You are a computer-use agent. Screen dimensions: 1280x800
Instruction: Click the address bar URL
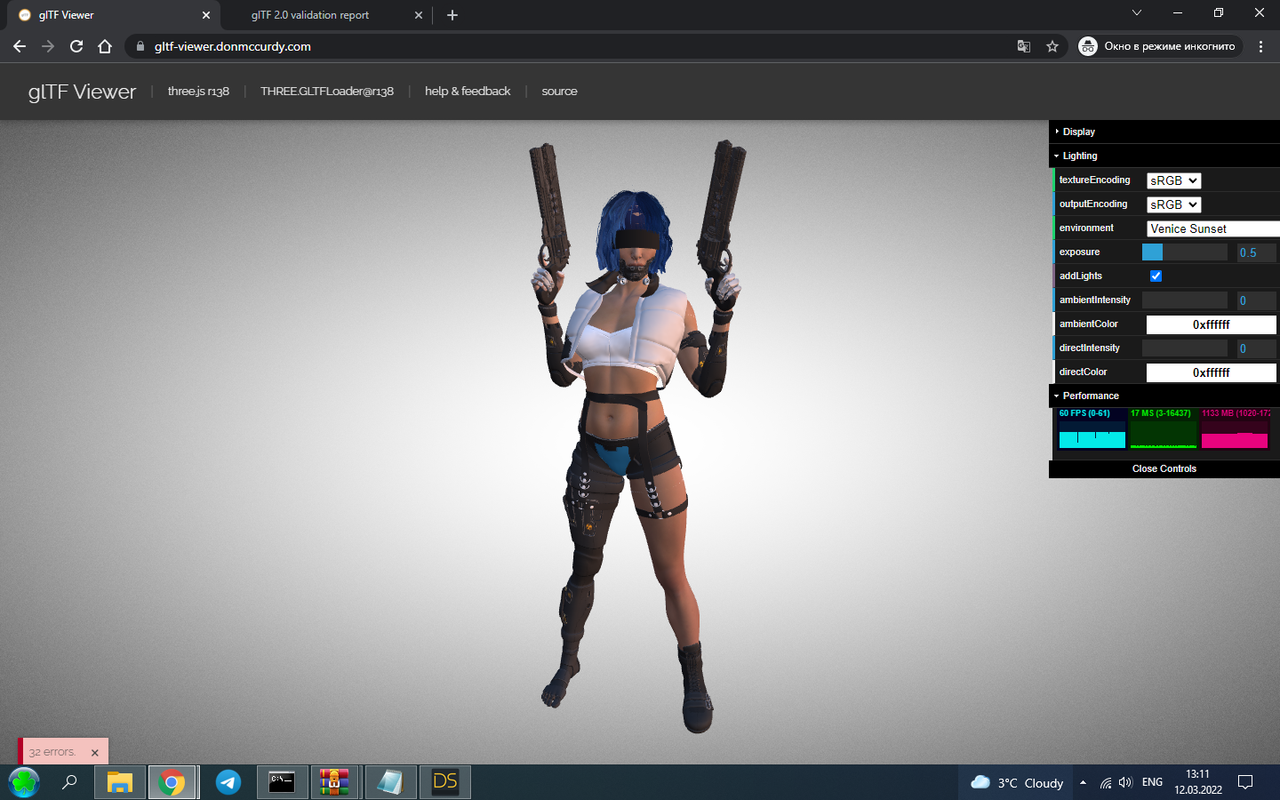coord(233,46)
